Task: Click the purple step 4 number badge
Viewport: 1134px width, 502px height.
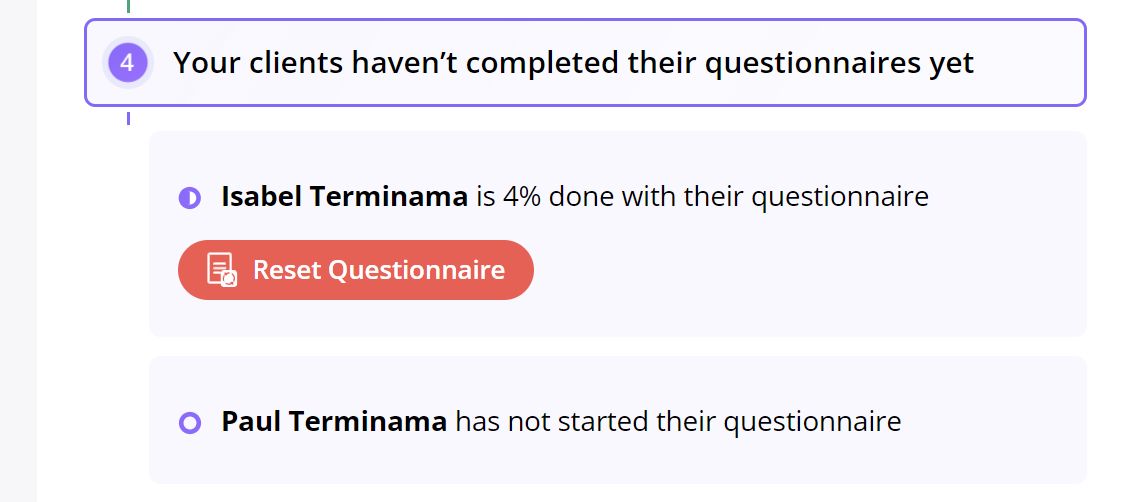Action: pyautogui.click(x=127, y=63)
